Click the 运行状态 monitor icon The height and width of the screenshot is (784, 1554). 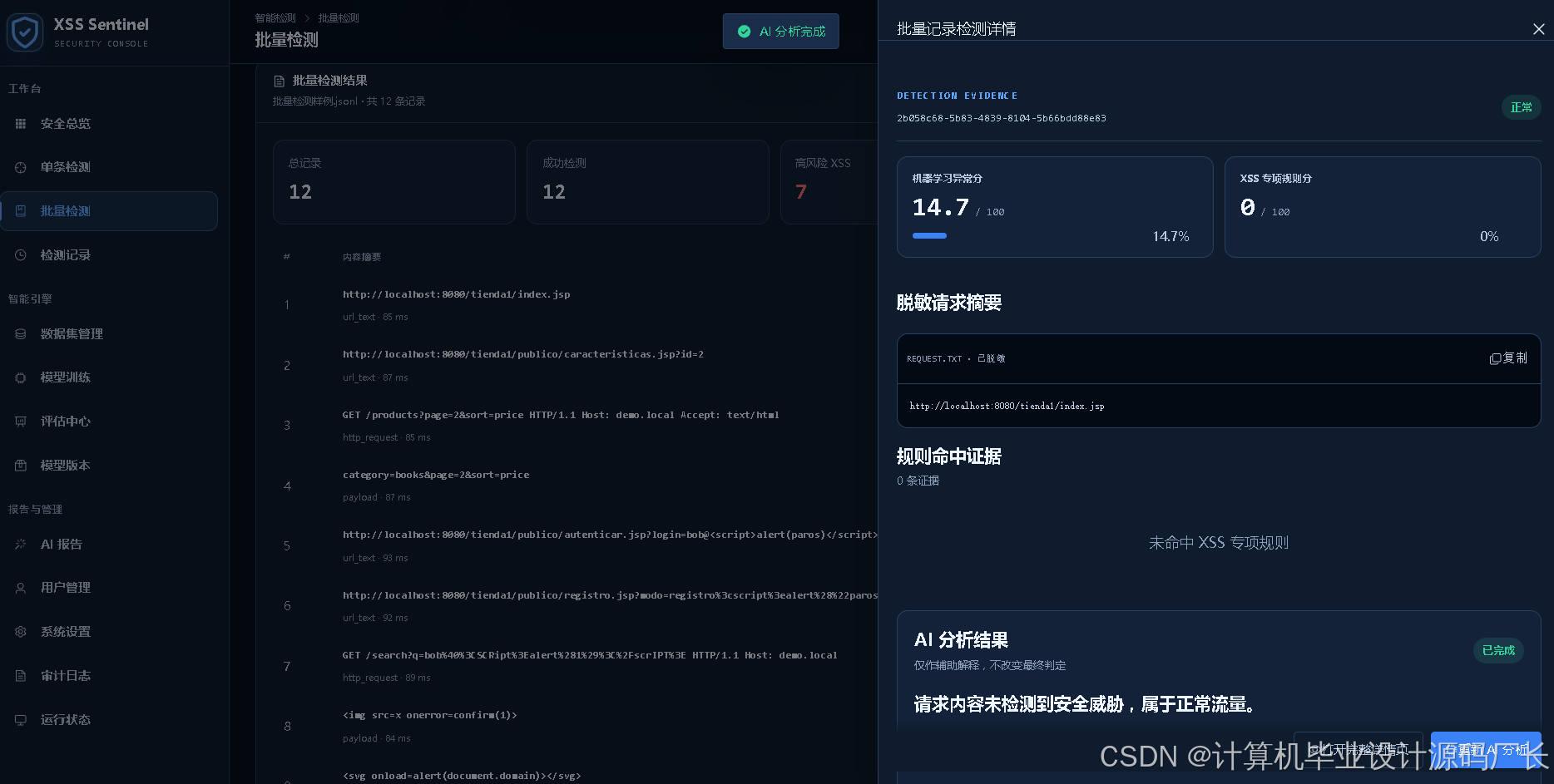click(x=21, y=720)
